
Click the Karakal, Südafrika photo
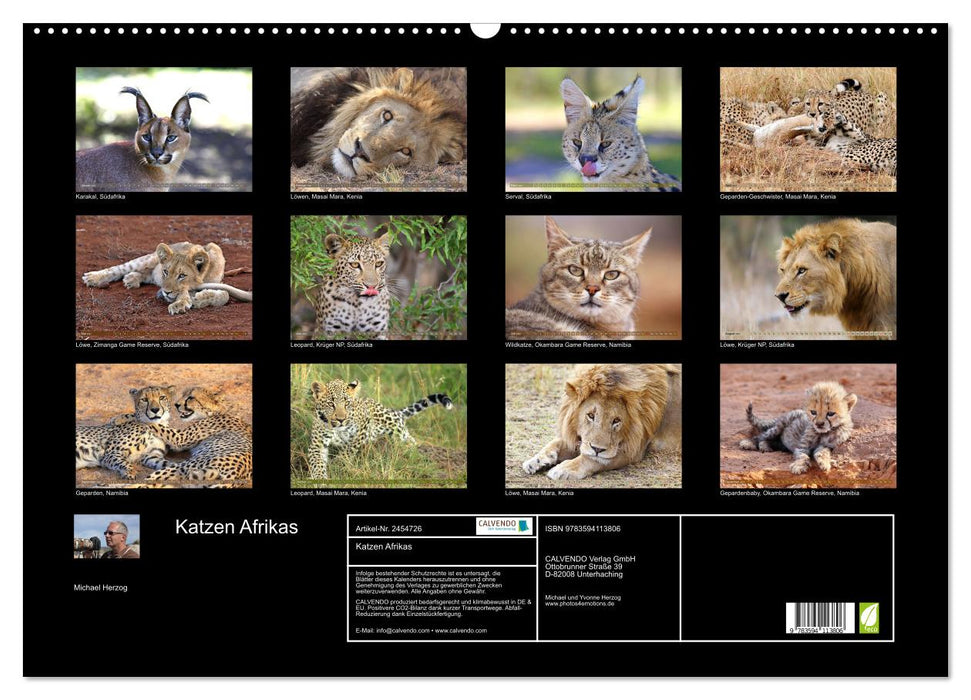point(163,129)
